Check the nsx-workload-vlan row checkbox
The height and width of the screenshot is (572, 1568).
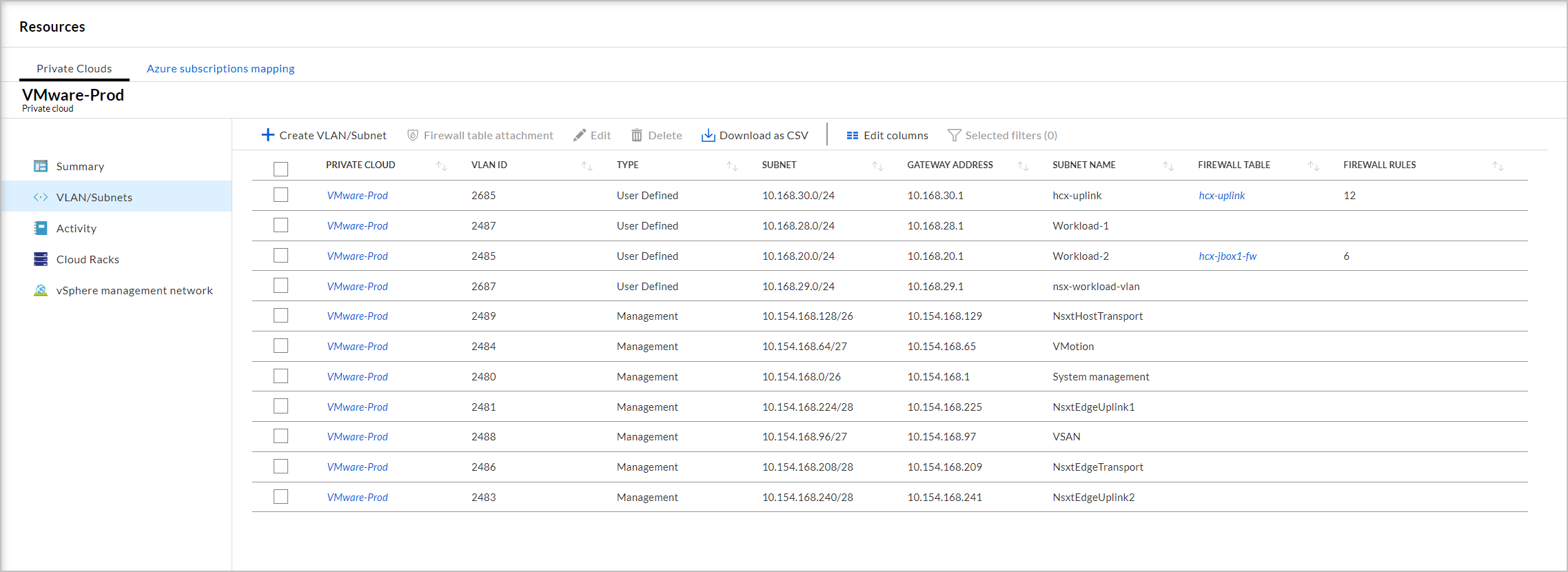[x=281, y=285]
